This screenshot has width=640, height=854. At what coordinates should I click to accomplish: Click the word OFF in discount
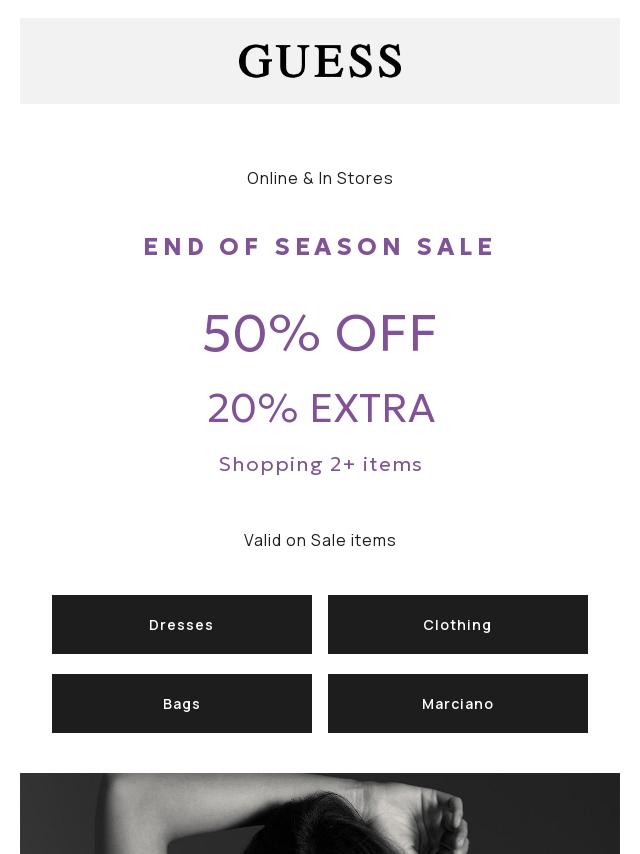tap(385, 333)
